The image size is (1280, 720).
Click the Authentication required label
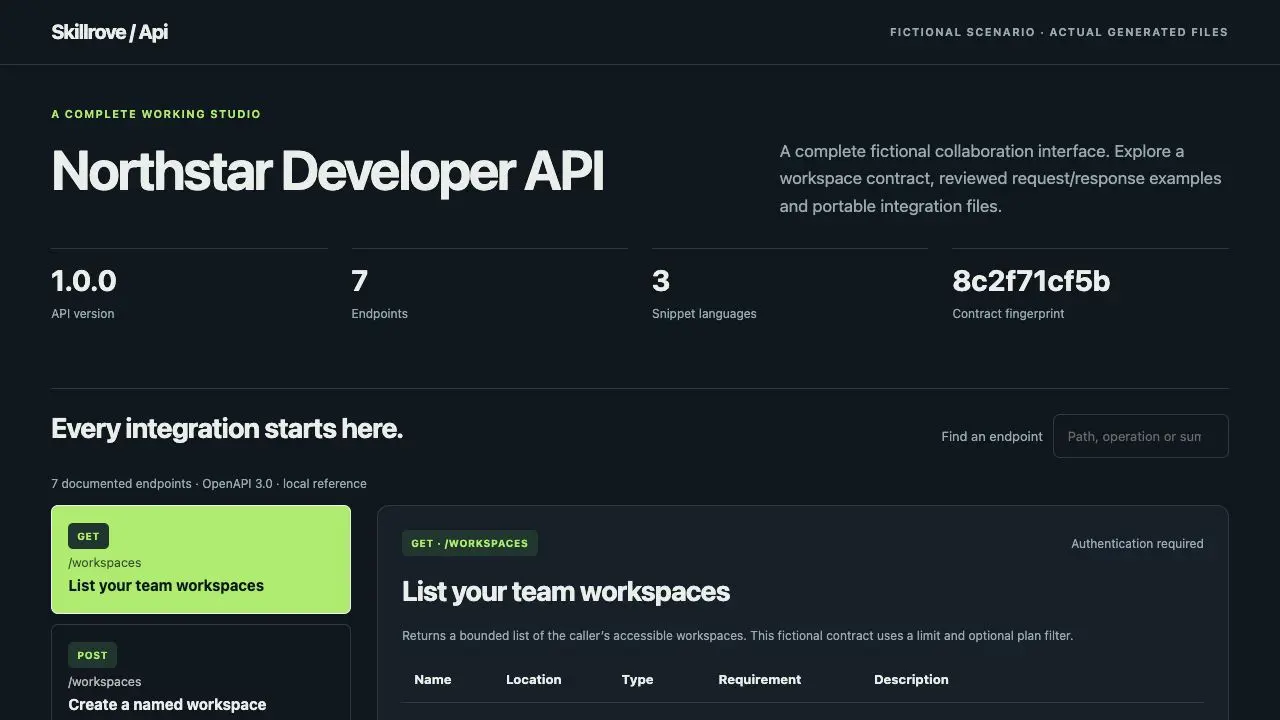(x=1137, y=544)
